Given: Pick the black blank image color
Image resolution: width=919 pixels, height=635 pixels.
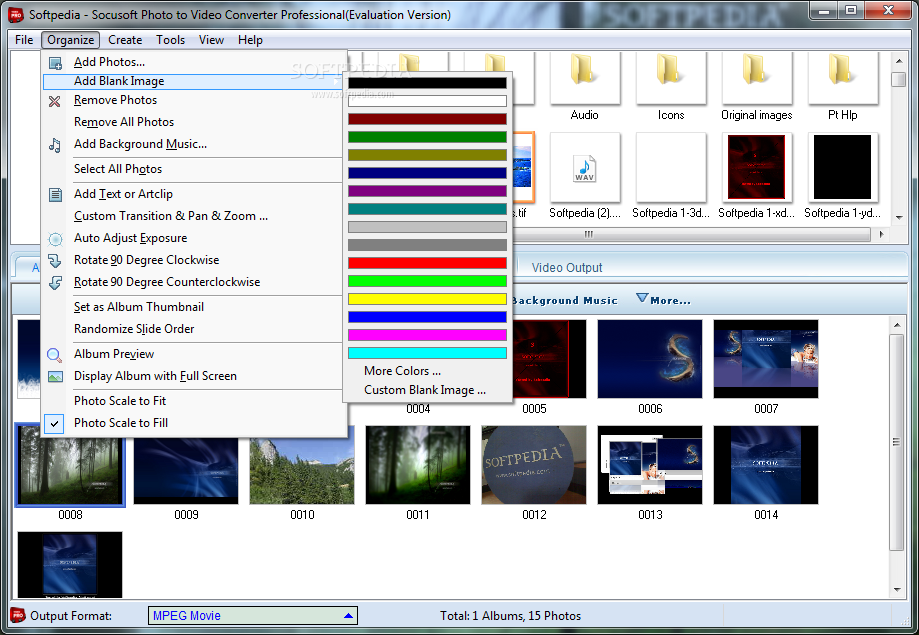Looking at the screenshot, I should 427,83.
